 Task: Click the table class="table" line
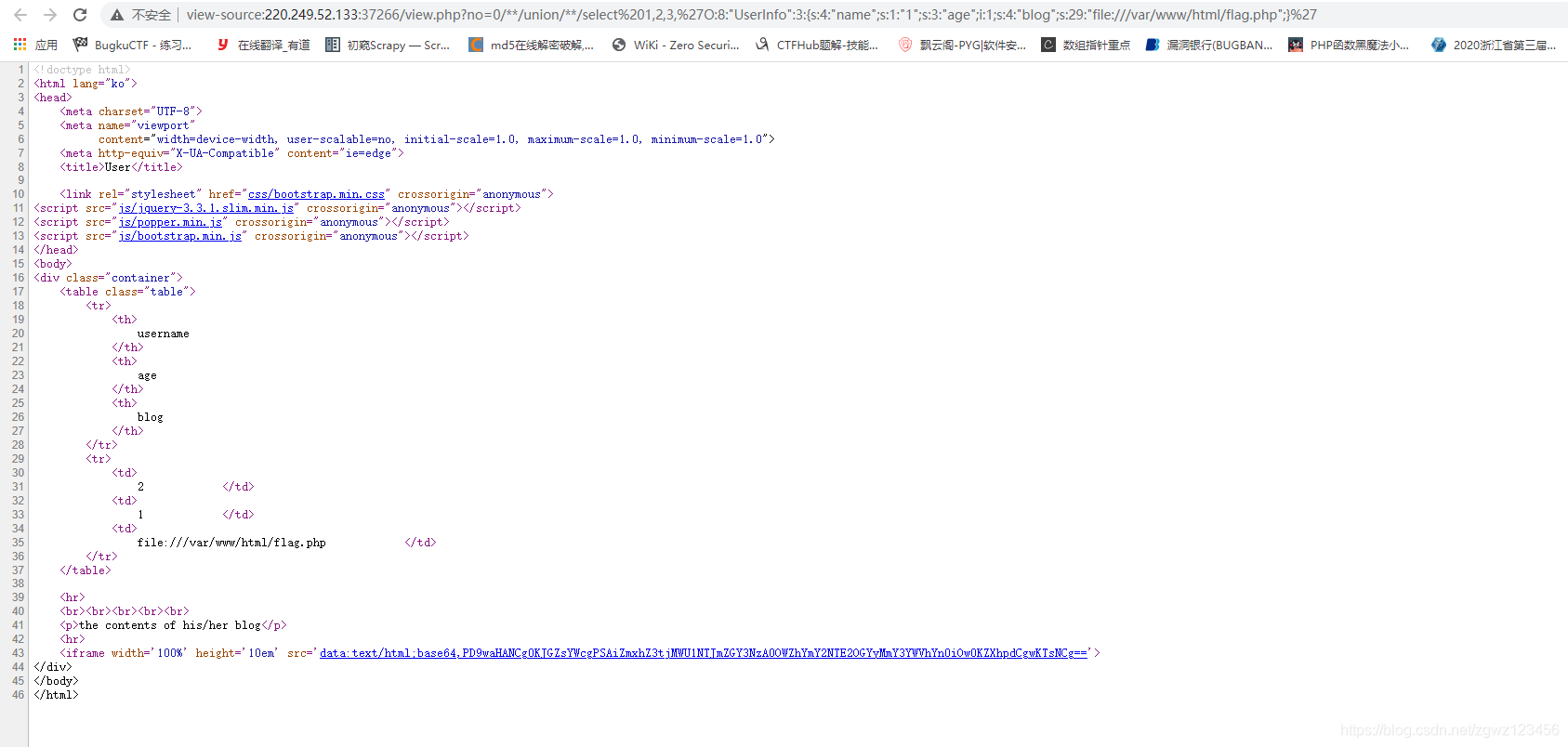(128, 292)
